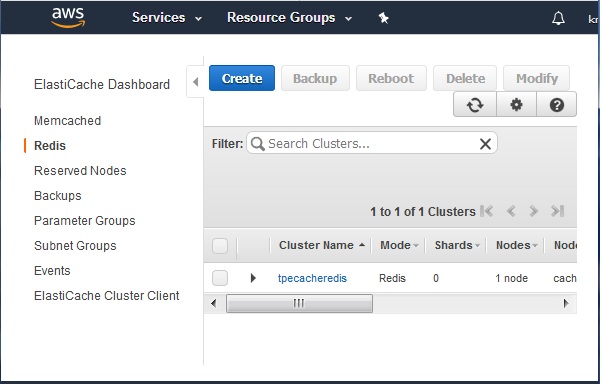Viewport: 602px width, 388px height.
Task: Toggle the select-all clusters checkbox
Action: (x=220, y=246)
